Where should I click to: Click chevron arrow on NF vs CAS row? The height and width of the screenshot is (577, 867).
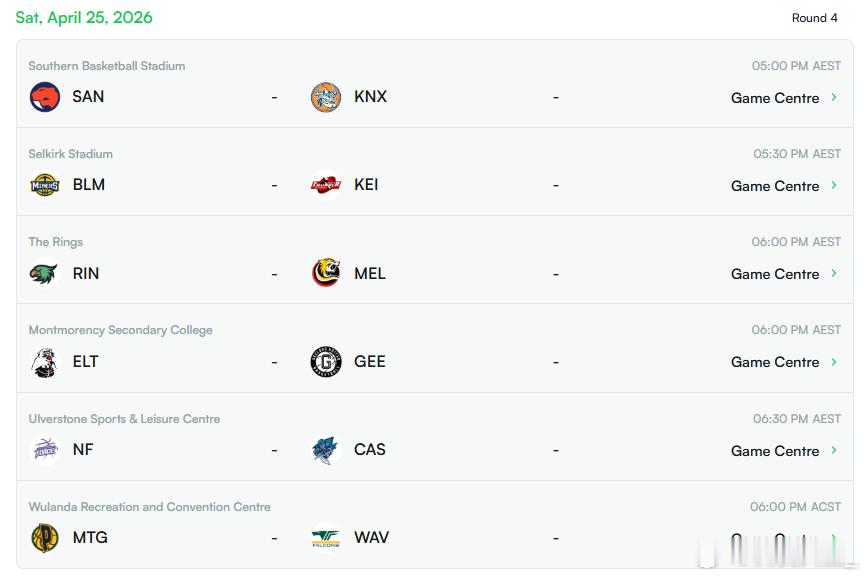coord(834,450)
